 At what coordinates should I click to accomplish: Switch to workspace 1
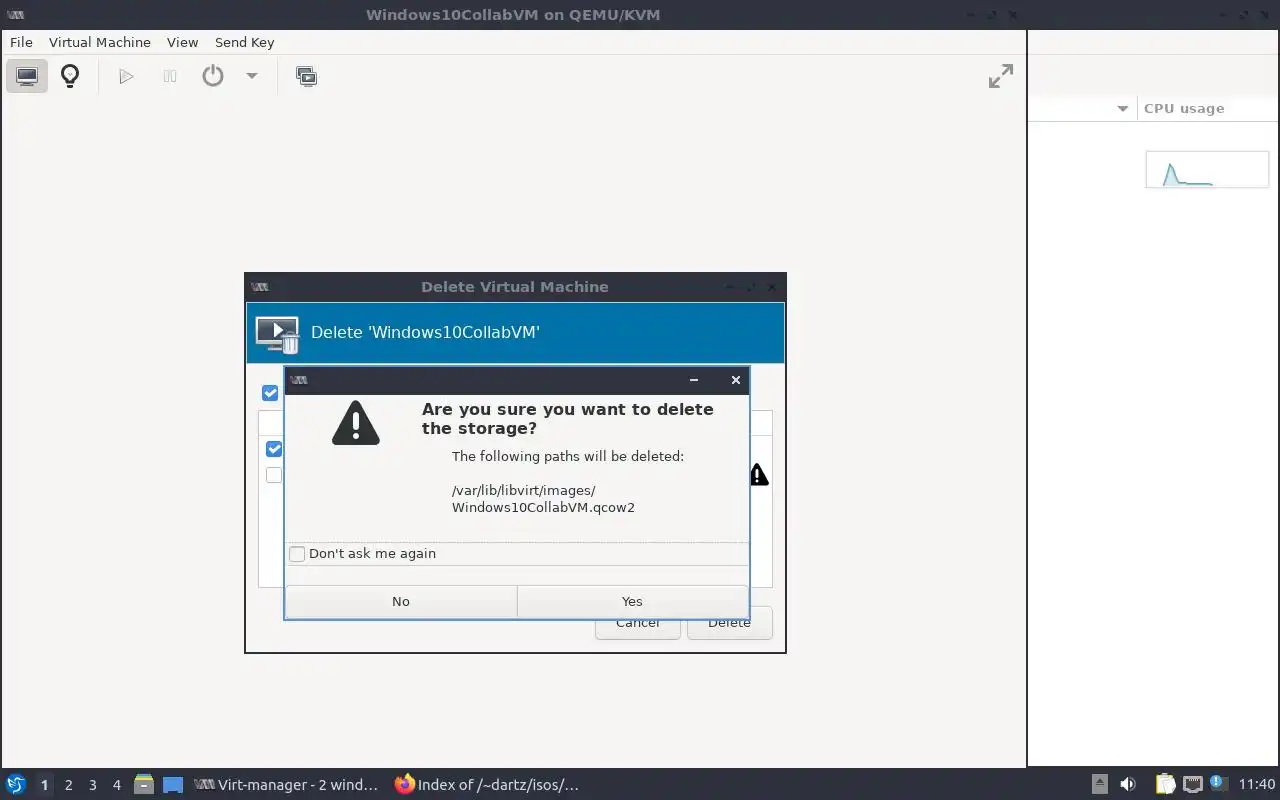coord(44,785)
